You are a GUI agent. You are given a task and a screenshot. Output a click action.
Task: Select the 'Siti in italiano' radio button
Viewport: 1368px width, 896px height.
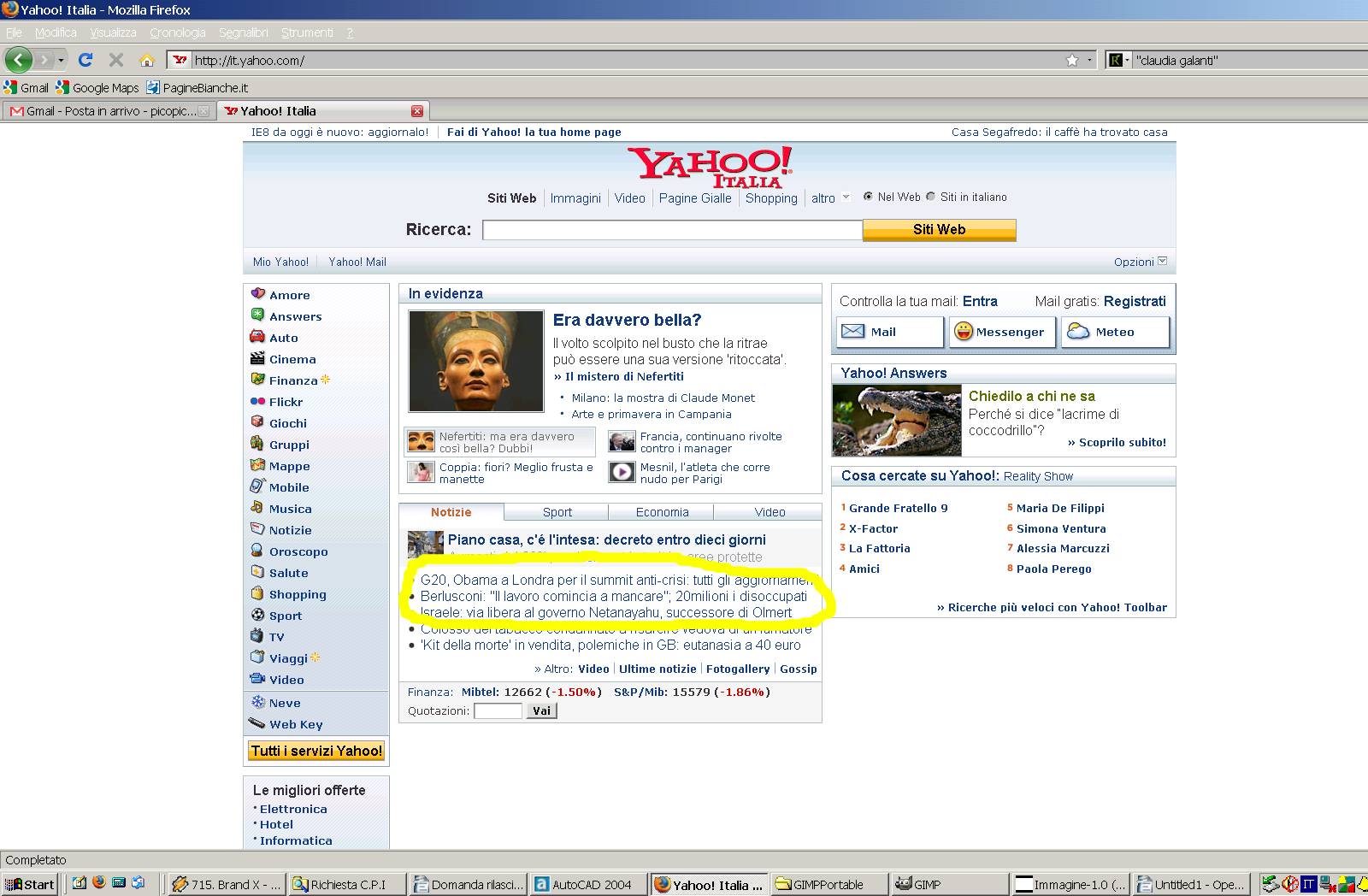931,197
